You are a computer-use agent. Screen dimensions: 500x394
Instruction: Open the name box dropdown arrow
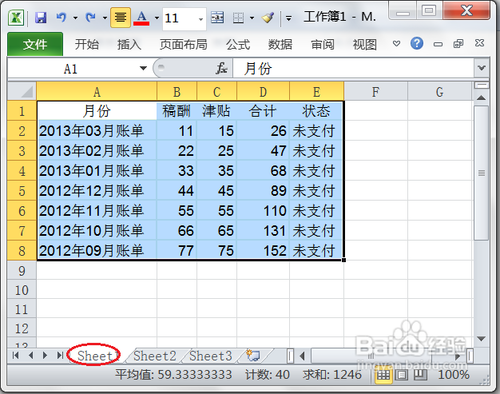(x=143, y=68)
